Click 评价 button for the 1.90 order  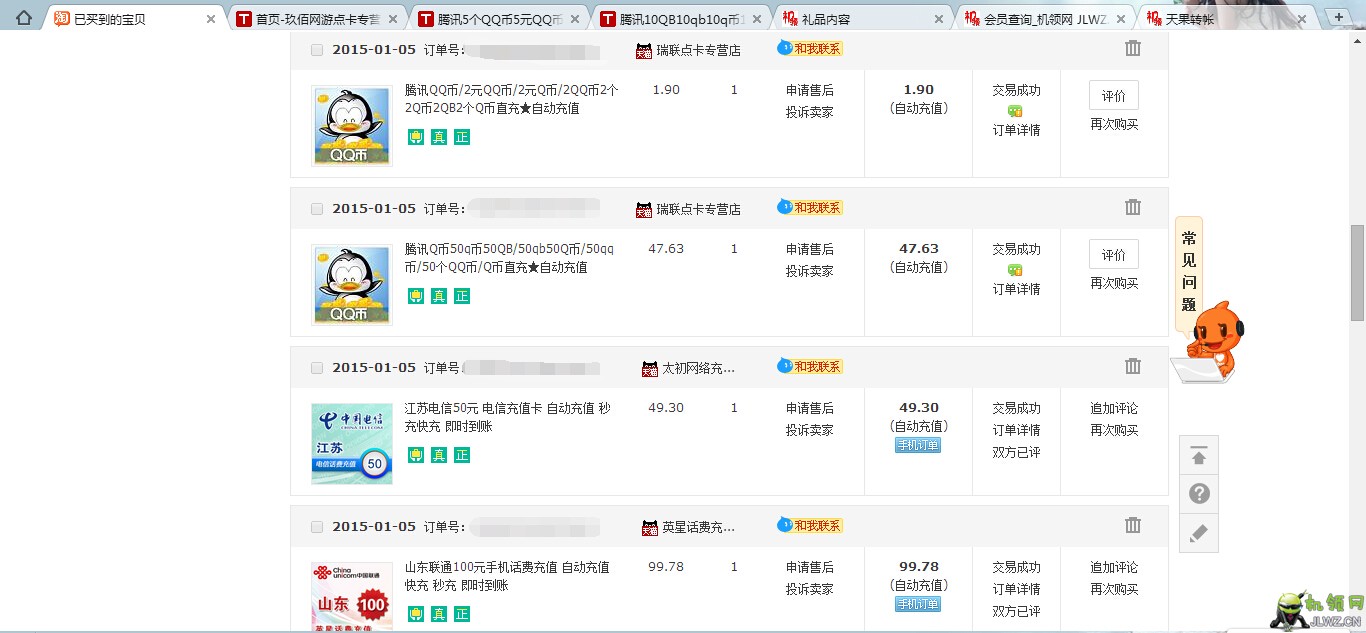coord(1114,96)
